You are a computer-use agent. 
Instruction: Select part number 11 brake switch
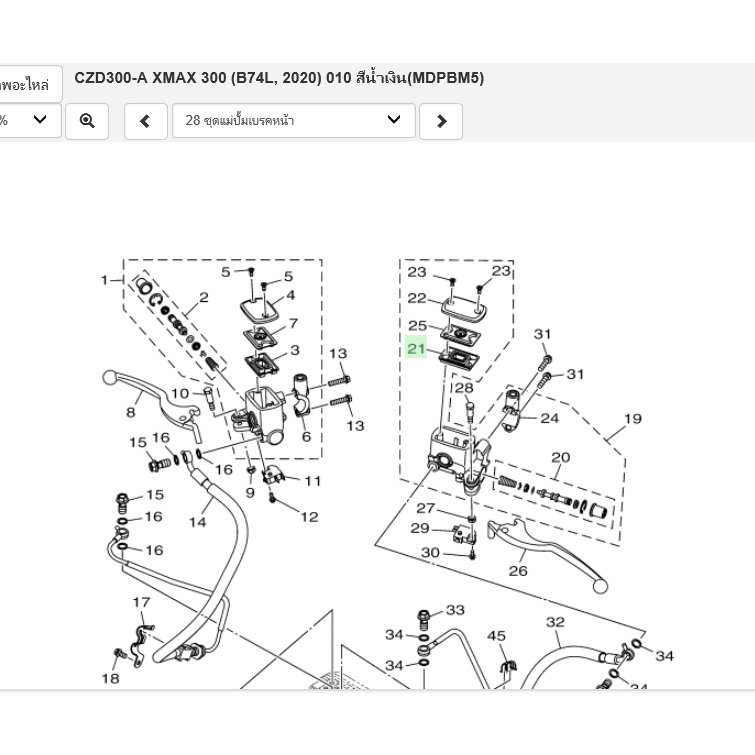coord(312,481)
